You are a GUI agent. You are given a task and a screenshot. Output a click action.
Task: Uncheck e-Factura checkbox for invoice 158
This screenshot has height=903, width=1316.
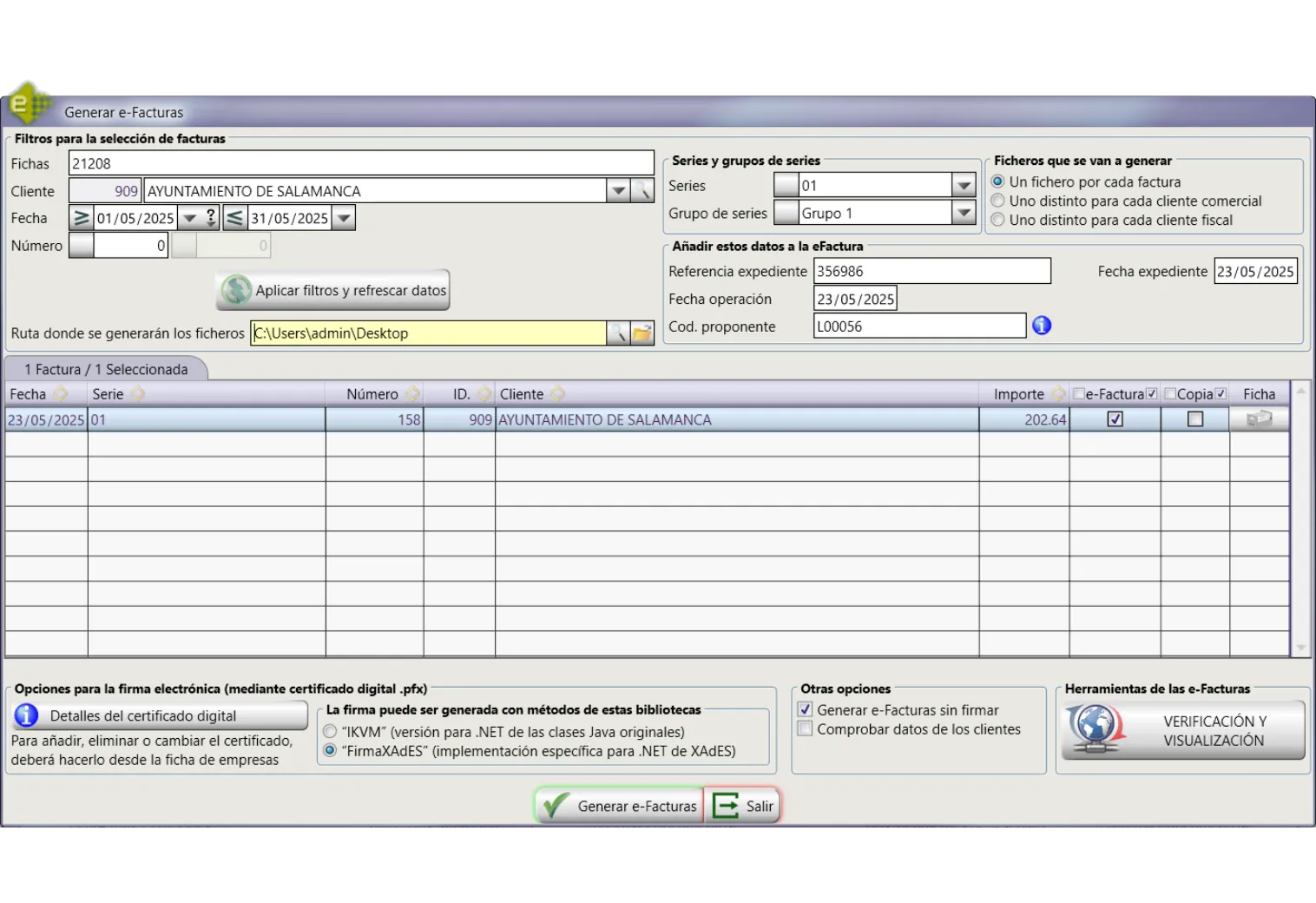click(1115, 419)
